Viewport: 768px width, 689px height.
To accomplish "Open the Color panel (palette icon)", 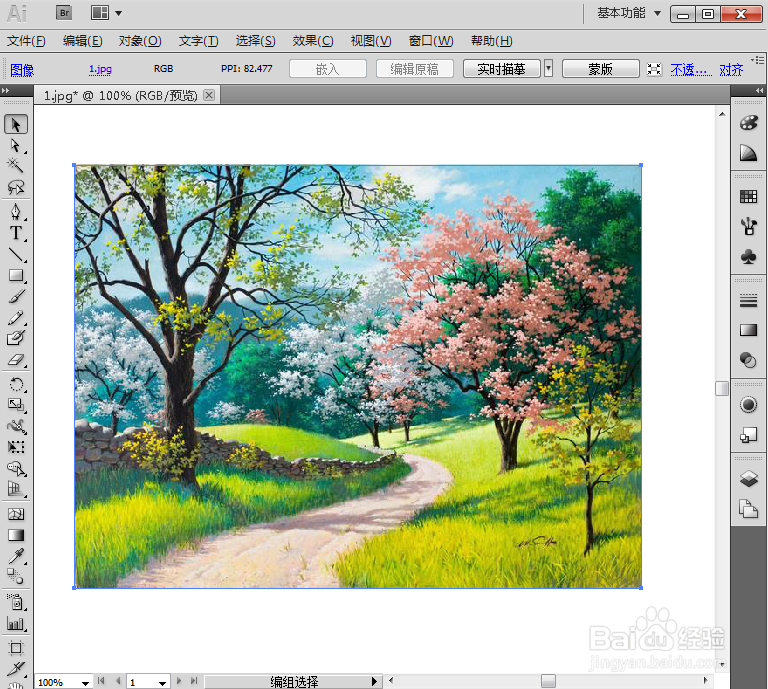I will [748, 123].
